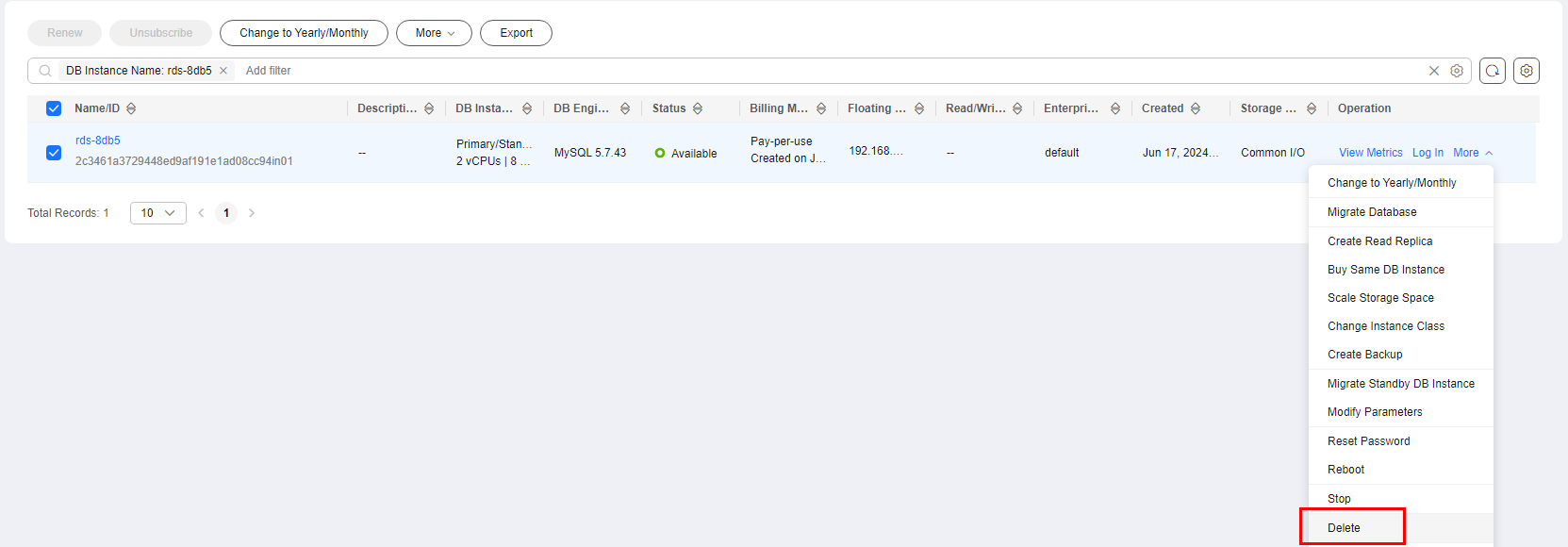Sort by Status column
Viewport: 1568px width, 547px height.
tap(698, 108)
